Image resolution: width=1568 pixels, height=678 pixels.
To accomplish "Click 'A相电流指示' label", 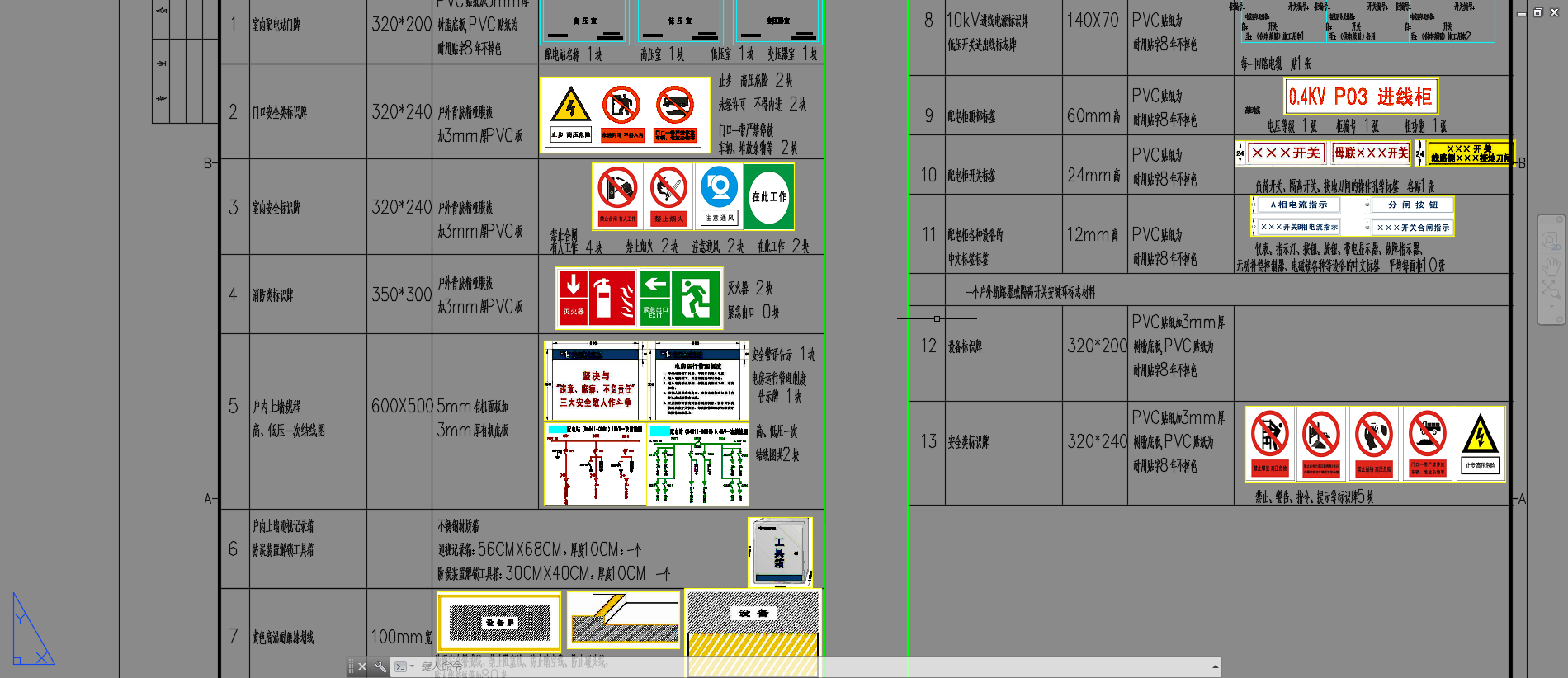I will coord(1299,205).
